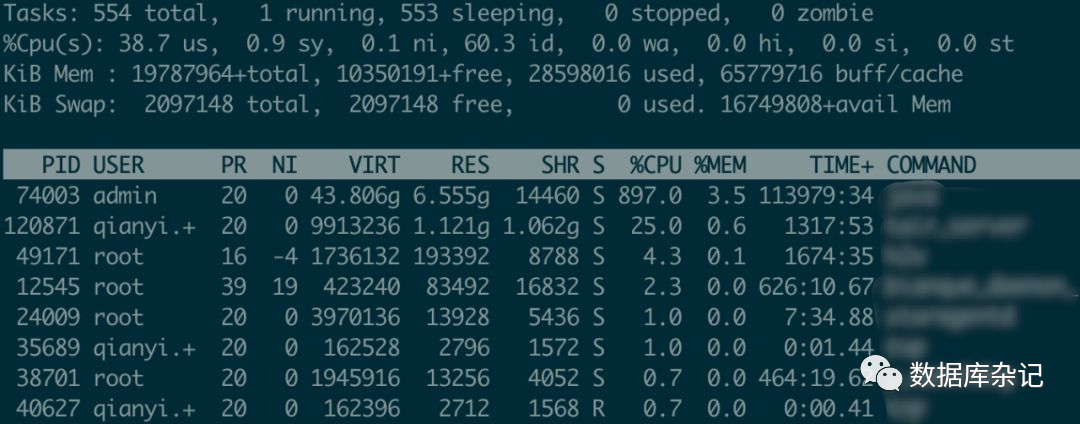
Task: Click PID 35689 process entry
Action: pyautogui.click(x=540, y=348)
